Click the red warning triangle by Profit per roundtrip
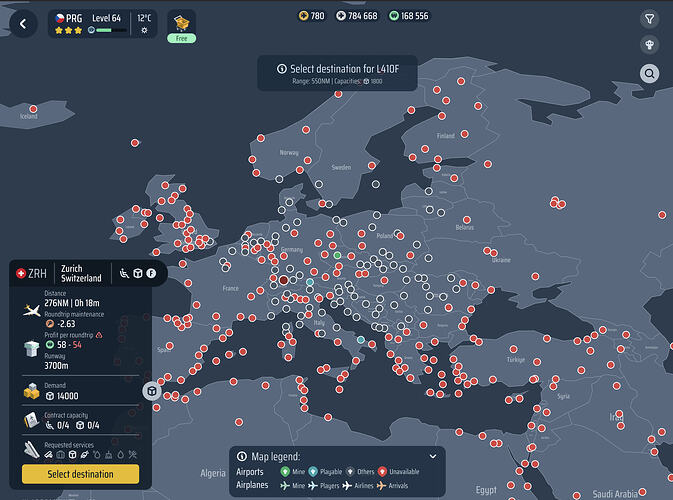Image resolution: width=673 pixels, height=500 pixels. point(99,335)
